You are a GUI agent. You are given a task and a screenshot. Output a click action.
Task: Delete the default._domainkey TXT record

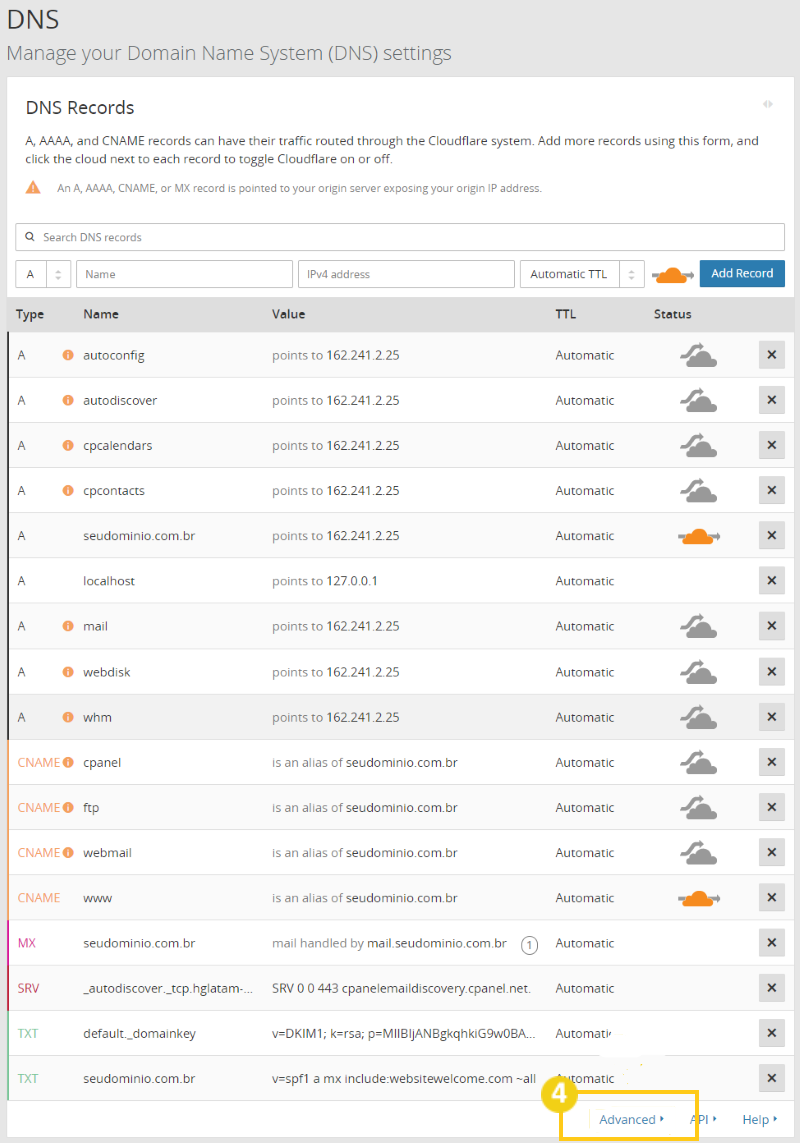tap(772, 1033)
